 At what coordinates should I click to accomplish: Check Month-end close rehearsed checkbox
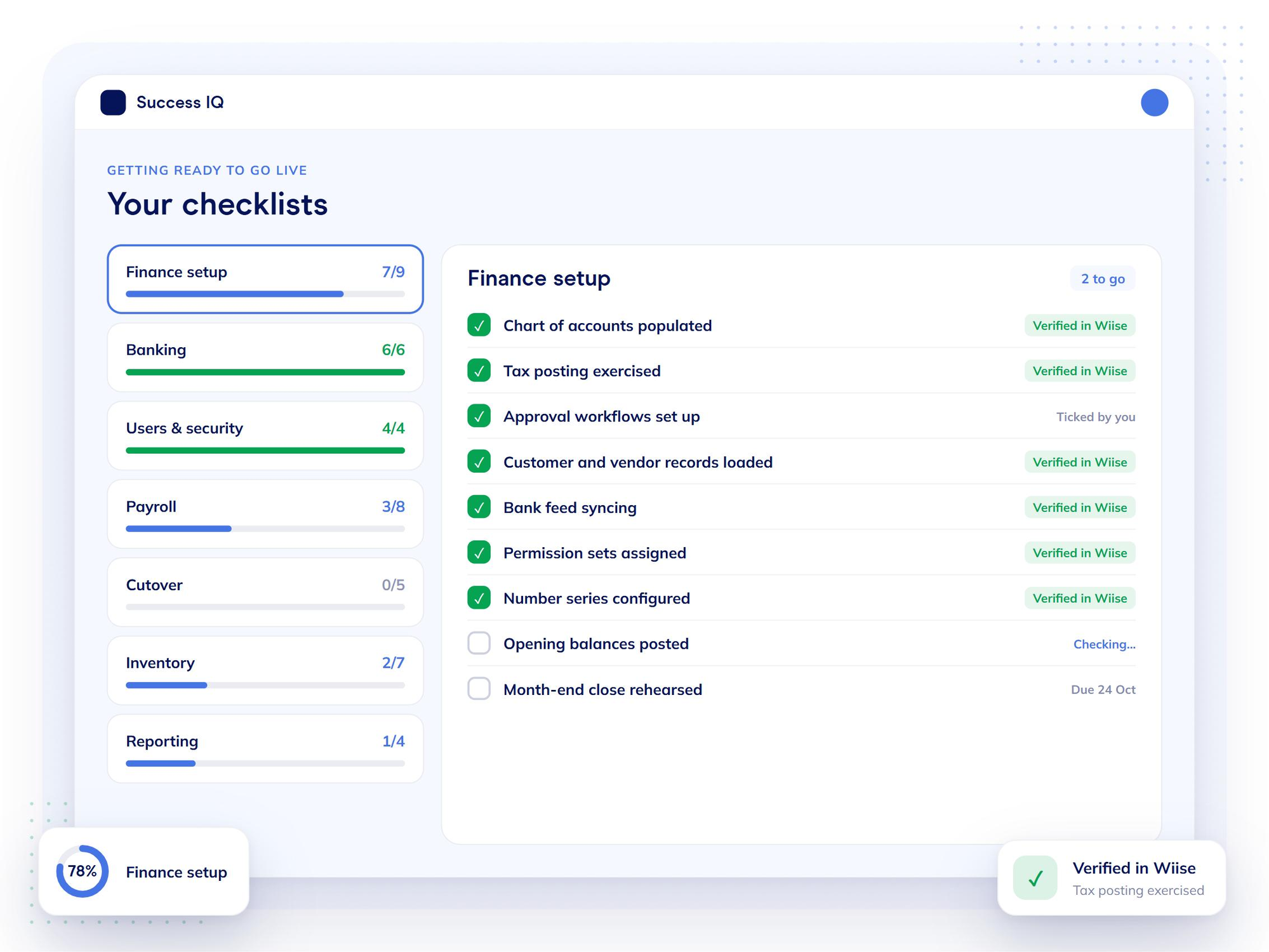479,689
